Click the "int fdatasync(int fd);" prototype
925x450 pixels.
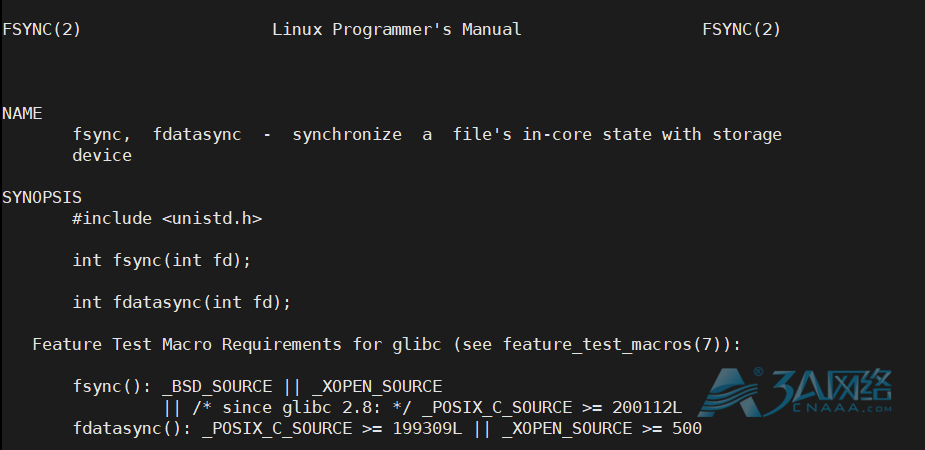181,302
